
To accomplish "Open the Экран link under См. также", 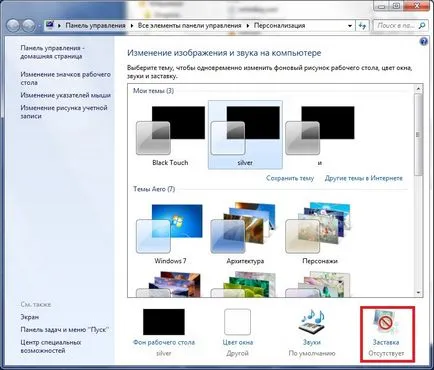I will point(29,317).
